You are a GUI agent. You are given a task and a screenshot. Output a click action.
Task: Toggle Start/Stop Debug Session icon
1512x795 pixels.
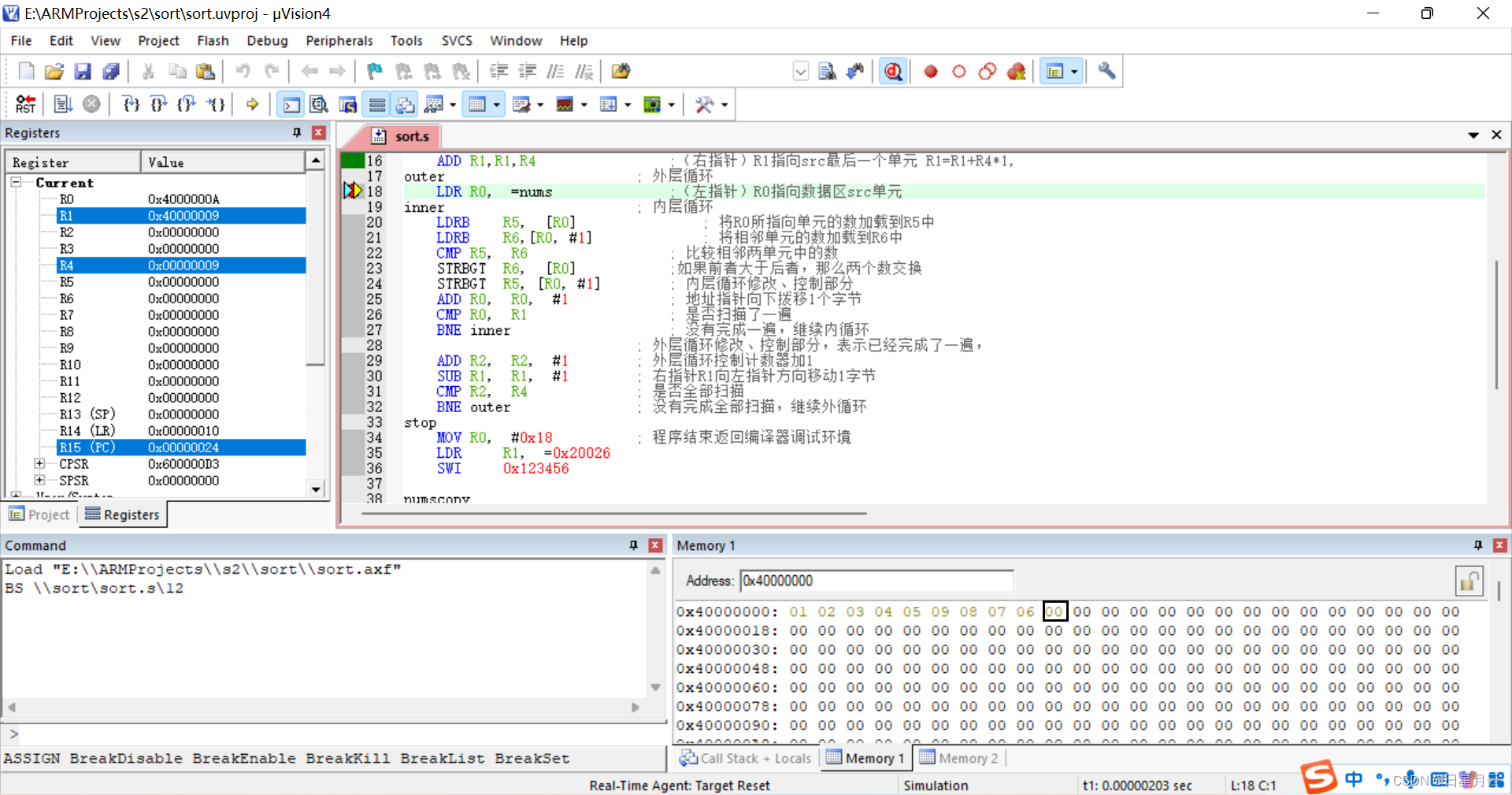pyautogui.click(x=893, y=72)
